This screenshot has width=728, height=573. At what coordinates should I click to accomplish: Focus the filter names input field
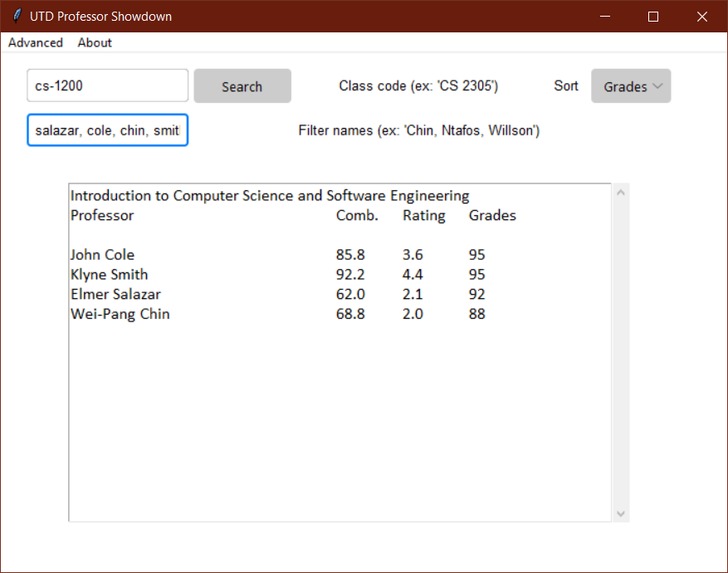[108, 130]
